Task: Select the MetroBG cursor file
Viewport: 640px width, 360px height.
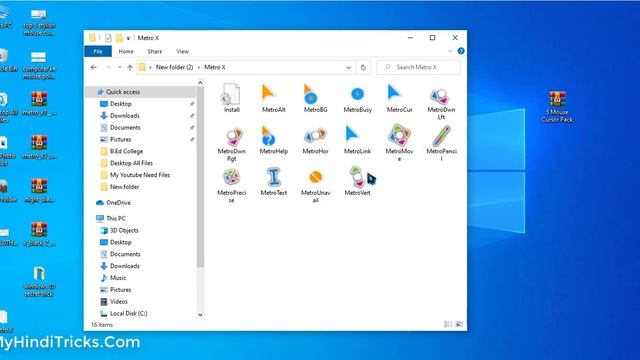Action: (x=315, y=98)
